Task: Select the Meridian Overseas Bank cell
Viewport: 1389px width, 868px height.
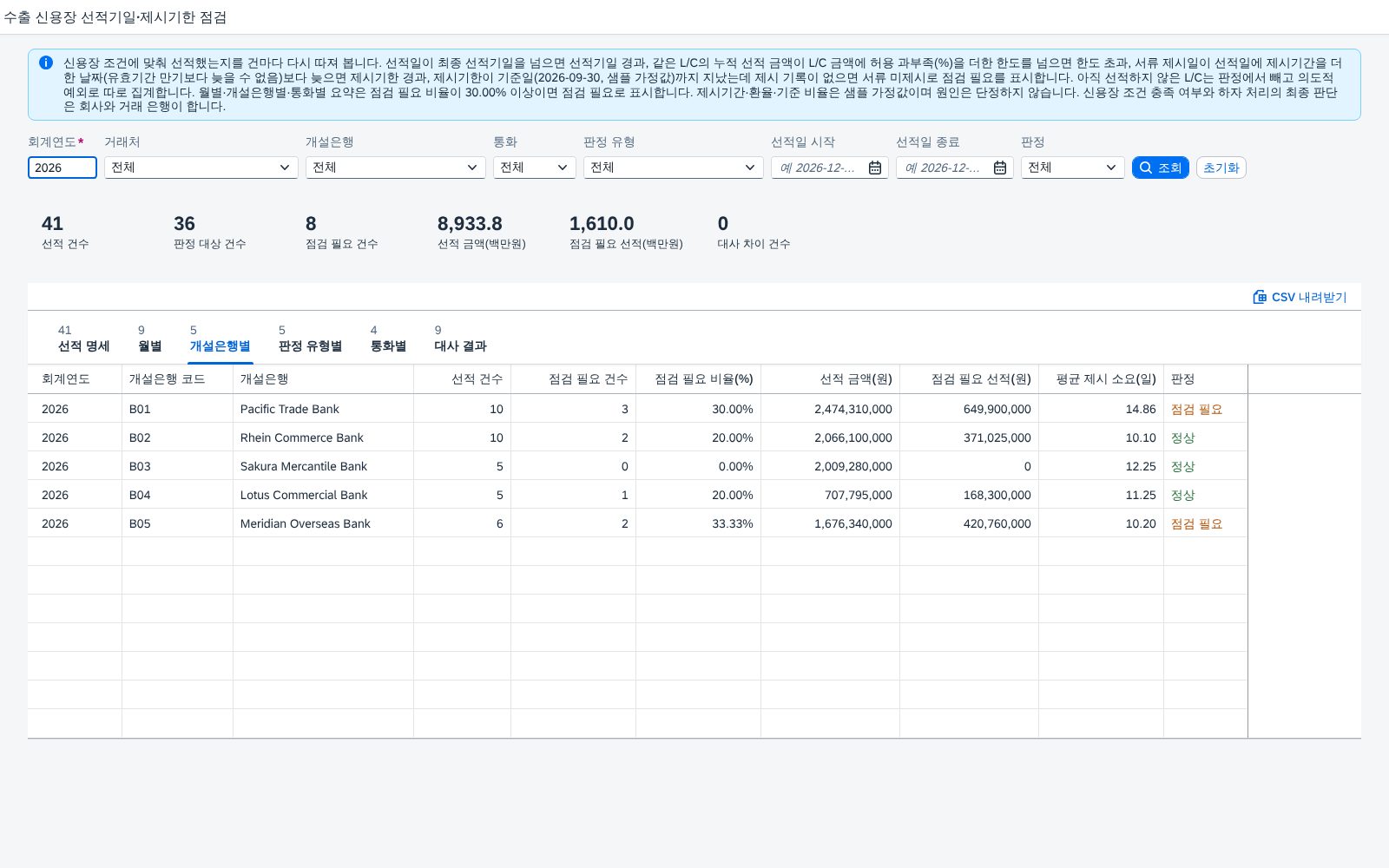Action: coord(323,523)
